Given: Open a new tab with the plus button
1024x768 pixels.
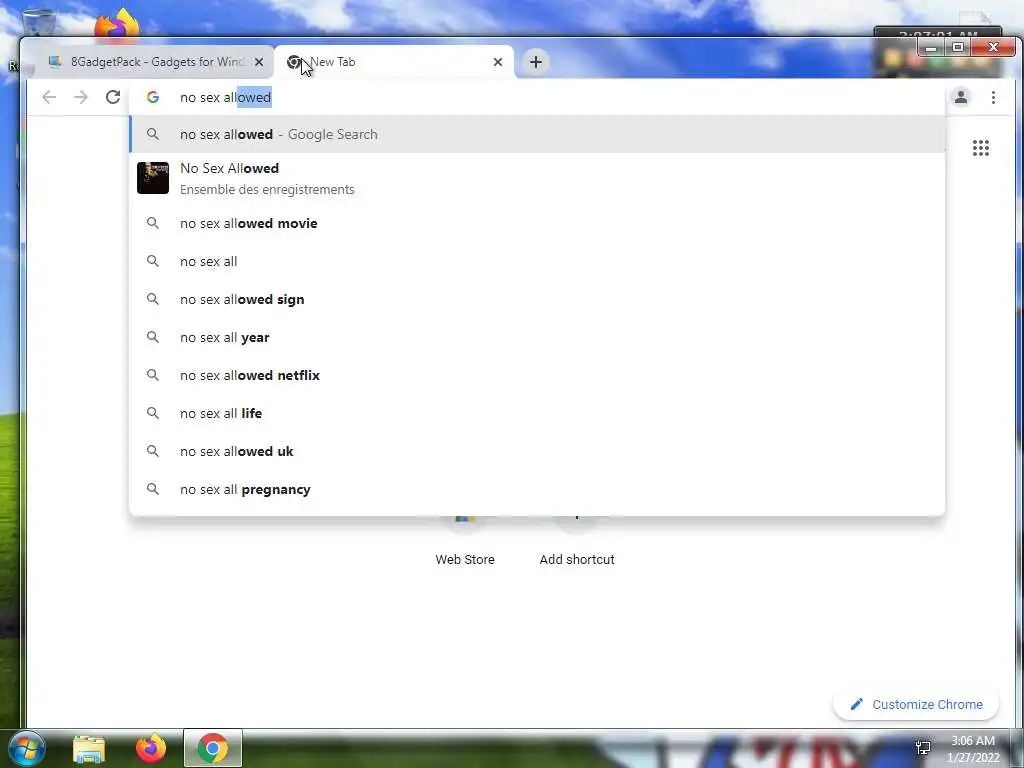Looking at the screenshot, I should [536, 62].
